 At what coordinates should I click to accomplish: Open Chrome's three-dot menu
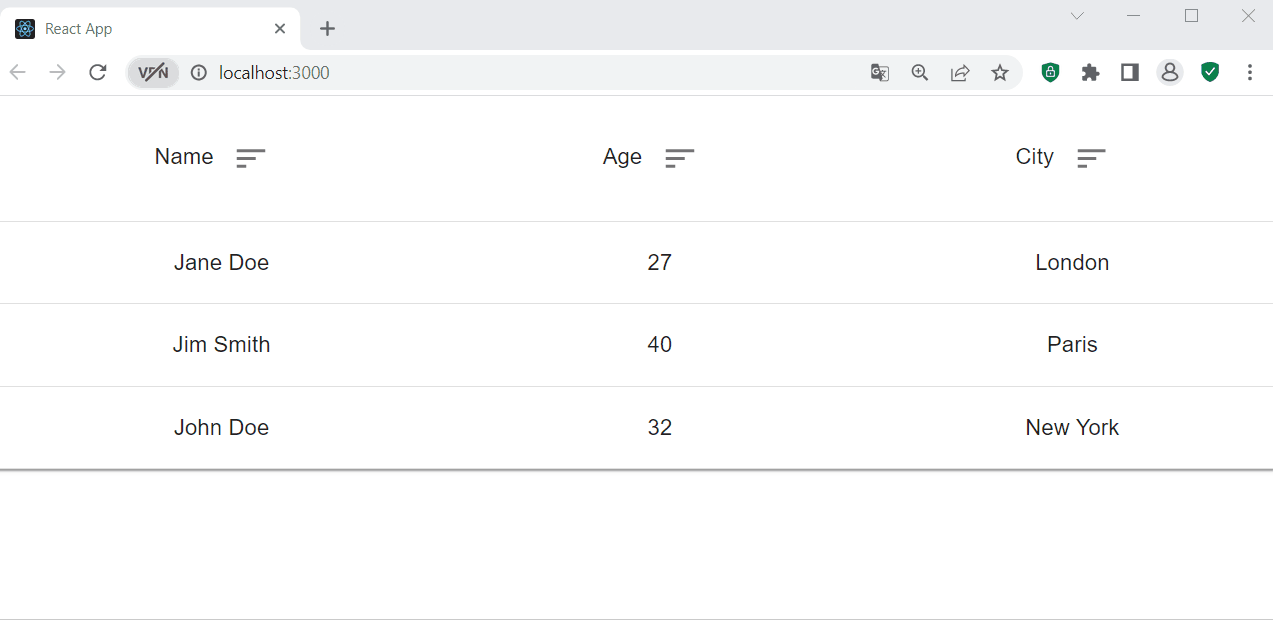(x=1250, y=73)
